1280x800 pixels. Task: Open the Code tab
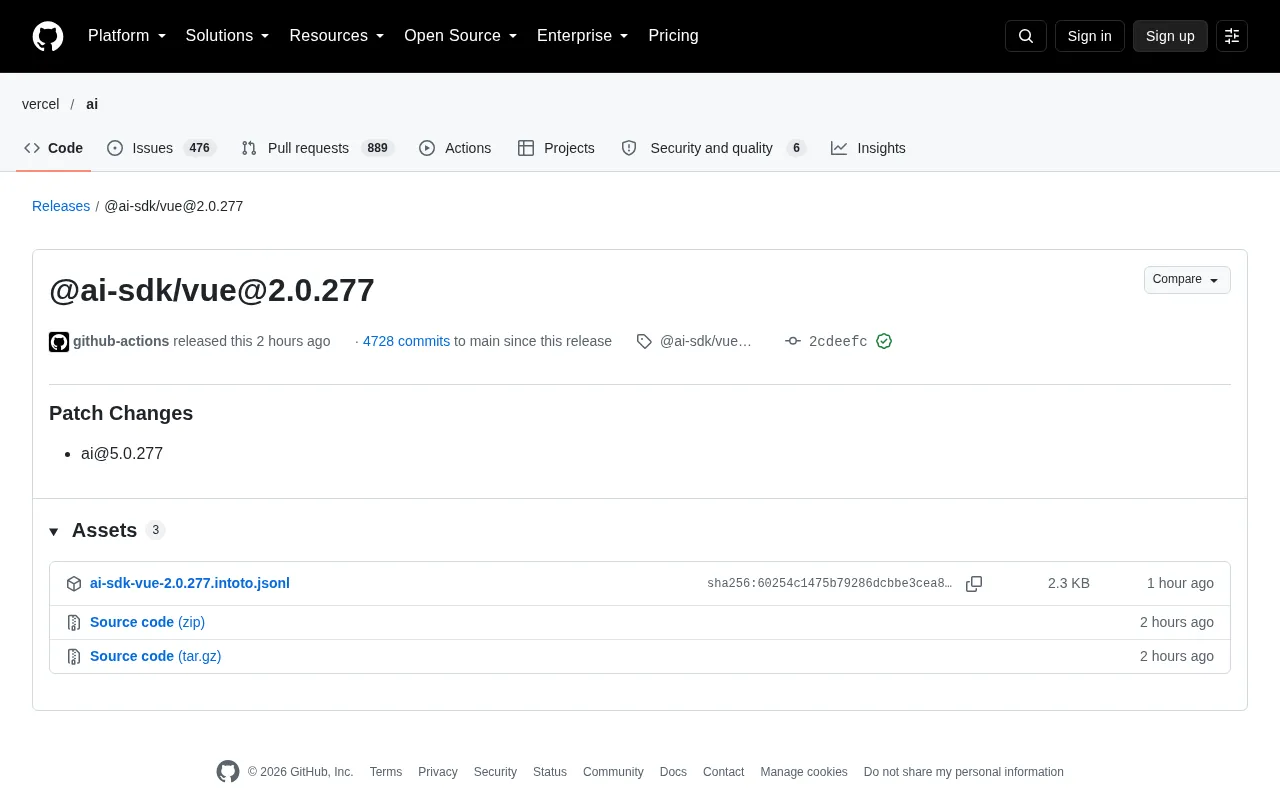coord(54,148)
